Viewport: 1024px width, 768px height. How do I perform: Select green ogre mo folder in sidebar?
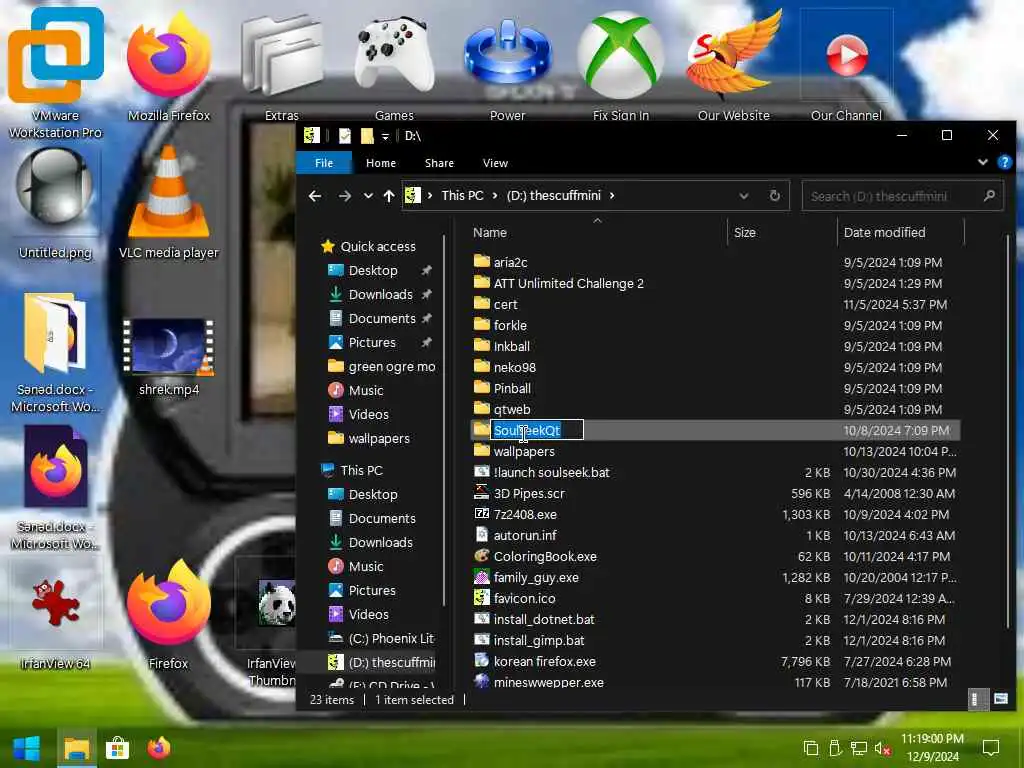381,366
